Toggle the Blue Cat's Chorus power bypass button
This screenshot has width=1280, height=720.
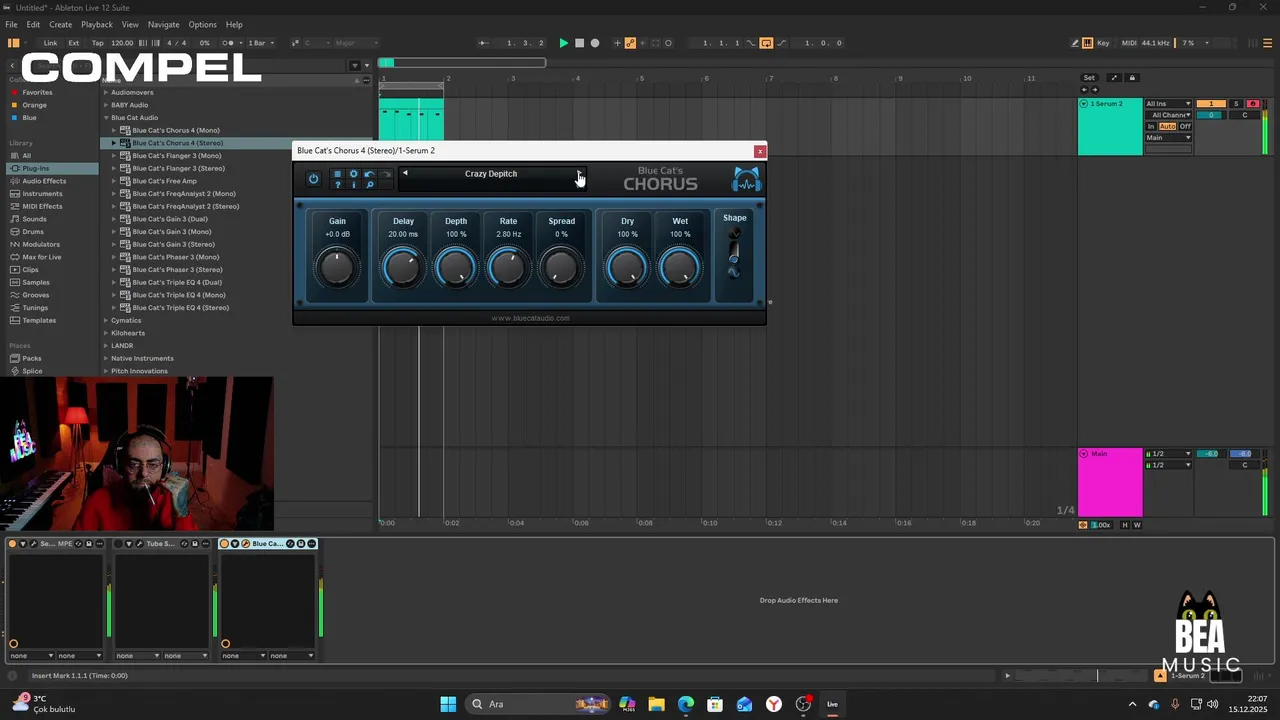click(x=313, y=179)
